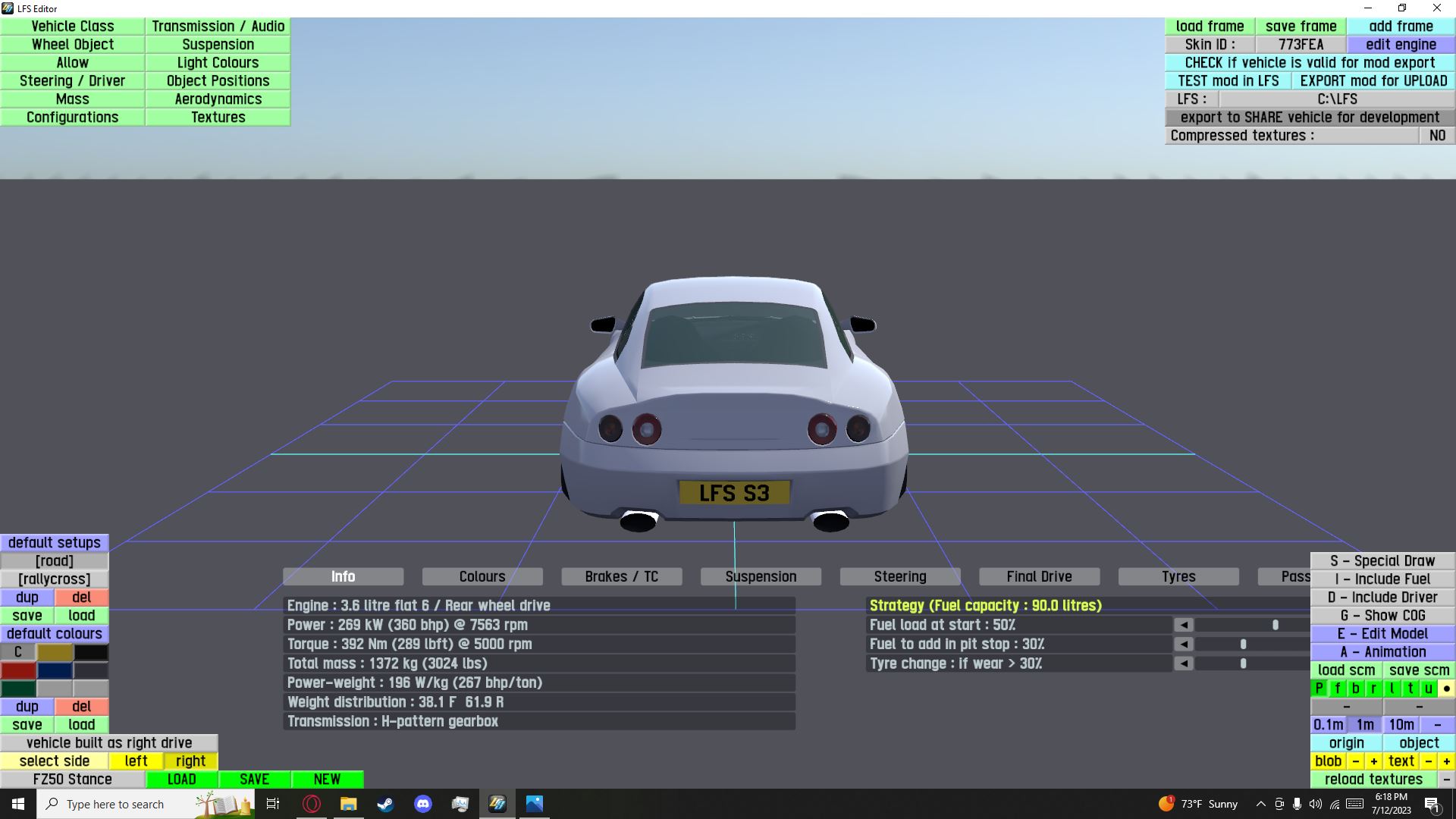Click the plus button next to blob
This screenshot has height=819, width=1456.
[x=1373, y=761]
